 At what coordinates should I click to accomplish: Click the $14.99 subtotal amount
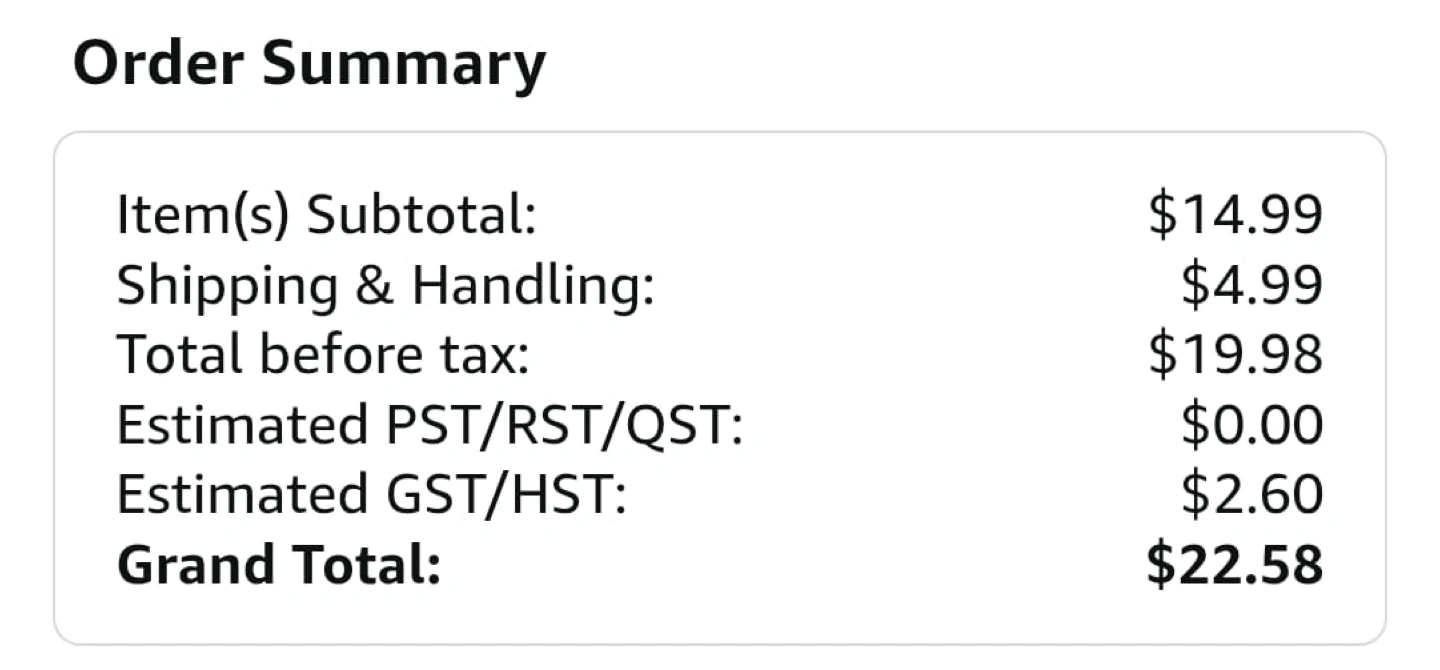tap(1236, 215)
